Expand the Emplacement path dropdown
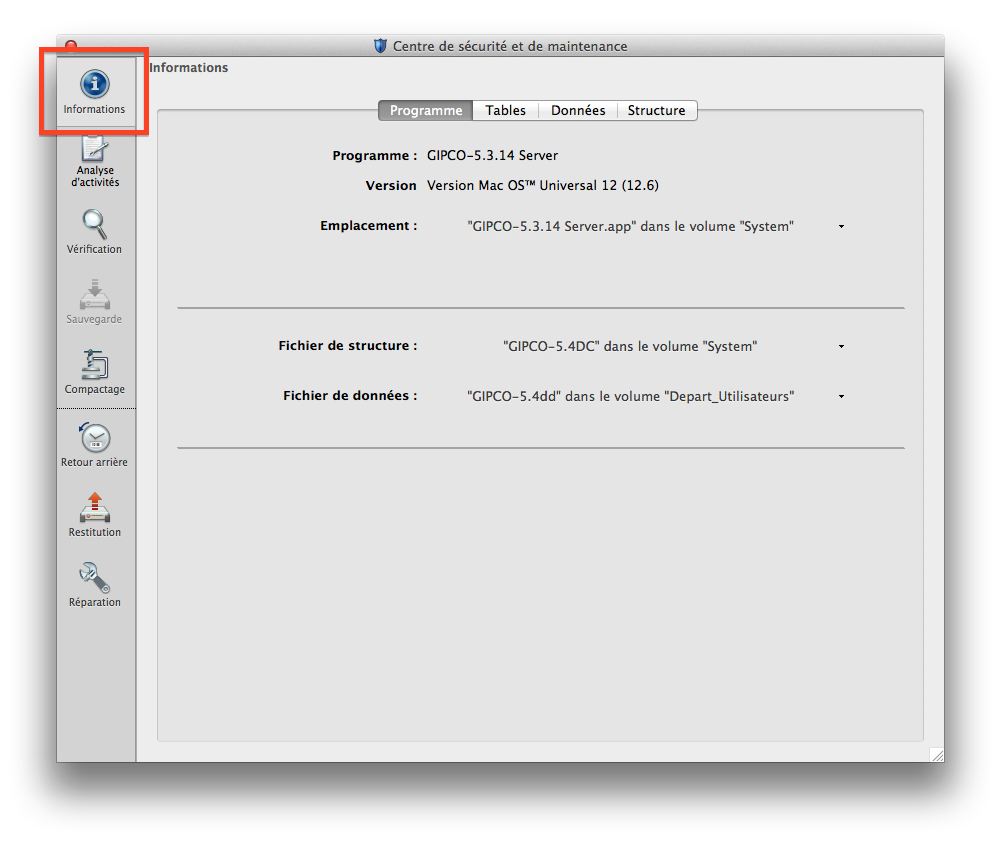1001x841 pixels. pyautogui.click(x=841, y=227)
